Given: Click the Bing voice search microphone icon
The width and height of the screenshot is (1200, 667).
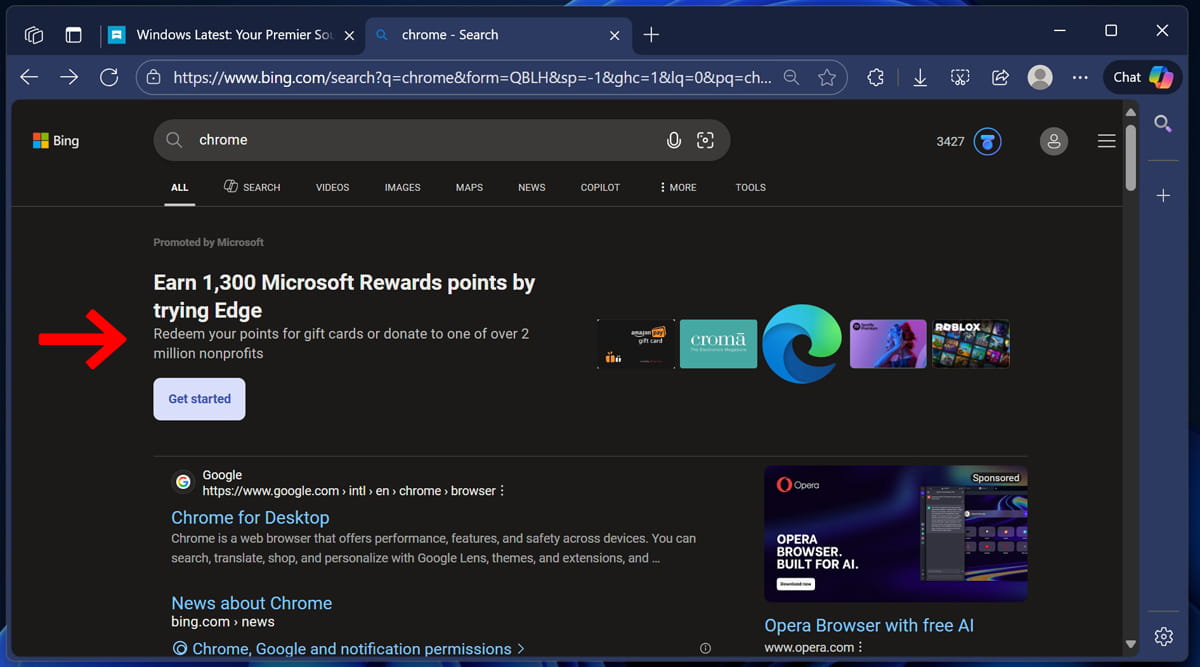Looking at the screenshot, I should click(674, 141).
